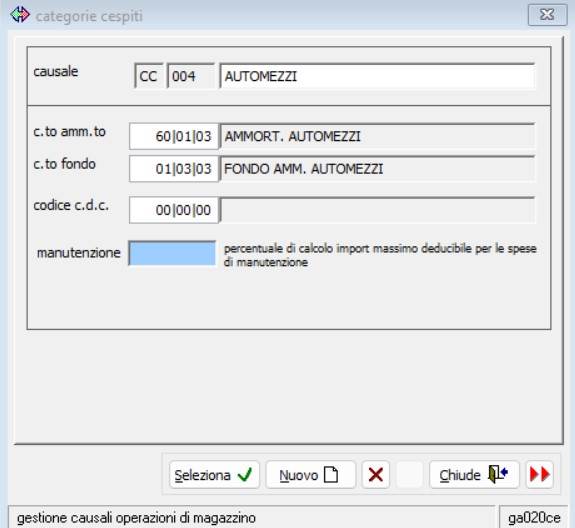Click the AMMORT. AUTOMEZZI description field
Viewport: 575px width, 528px height.
[377, 136]
